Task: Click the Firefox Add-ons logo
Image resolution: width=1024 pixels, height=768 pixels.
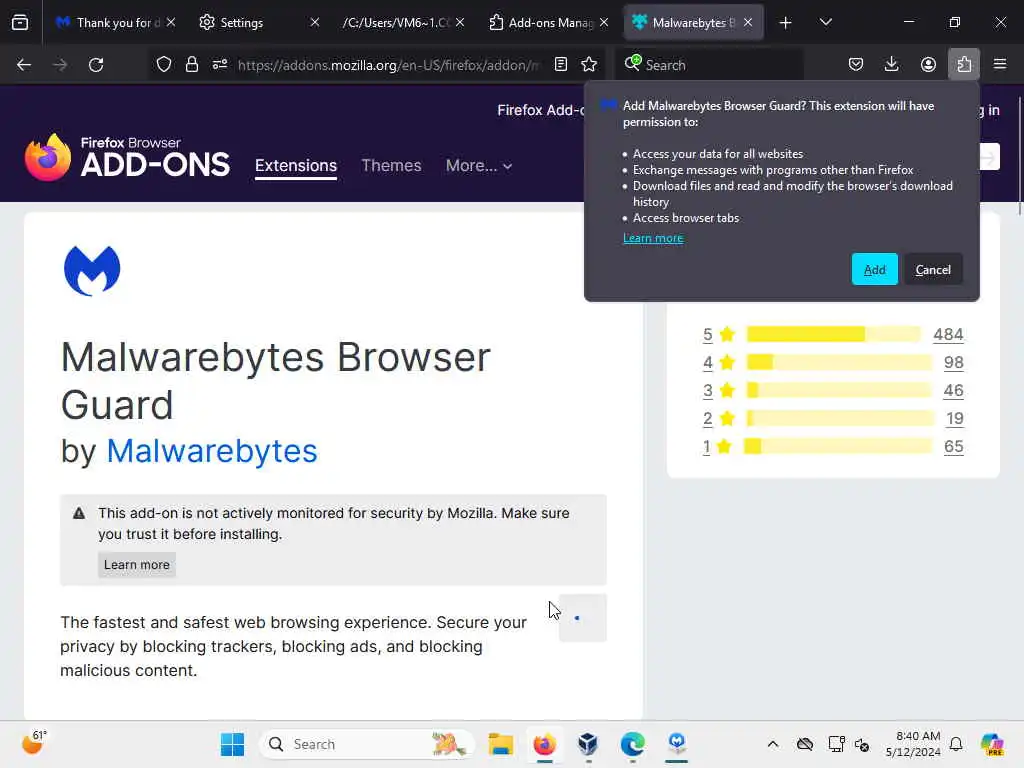Action: point(127,157)
